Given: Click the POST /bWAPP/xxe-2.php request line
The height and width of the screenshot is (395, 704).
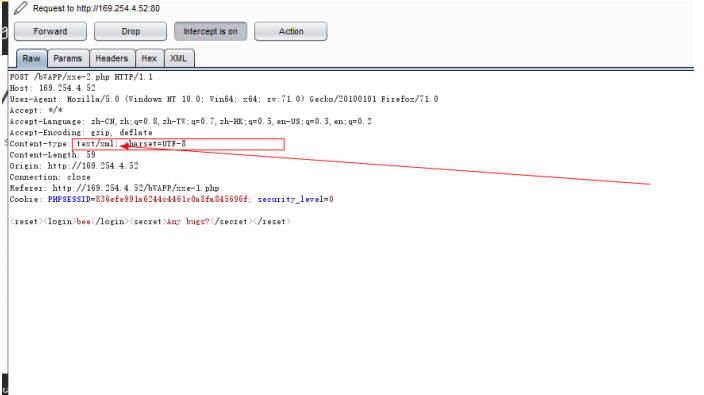Looking at the screenshot, I should click(x=81, y=77).
